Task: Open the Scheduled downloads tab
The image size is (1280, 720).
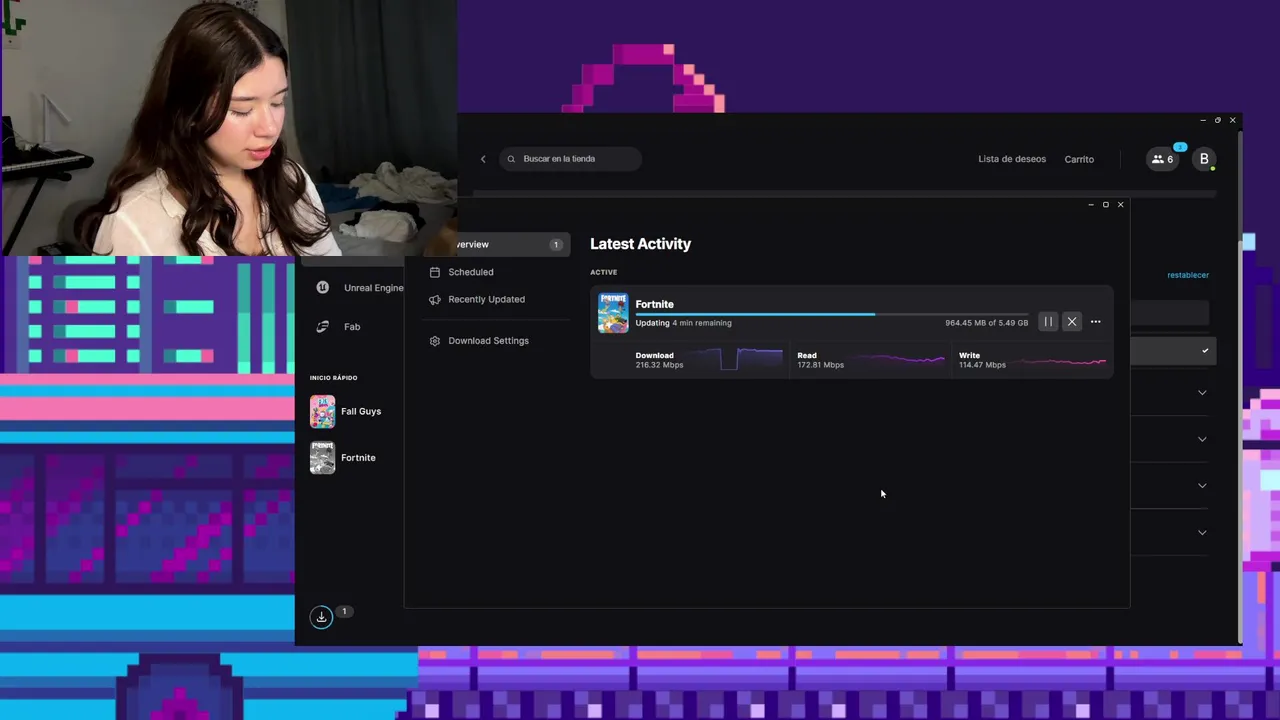Action: click(470, 272)
